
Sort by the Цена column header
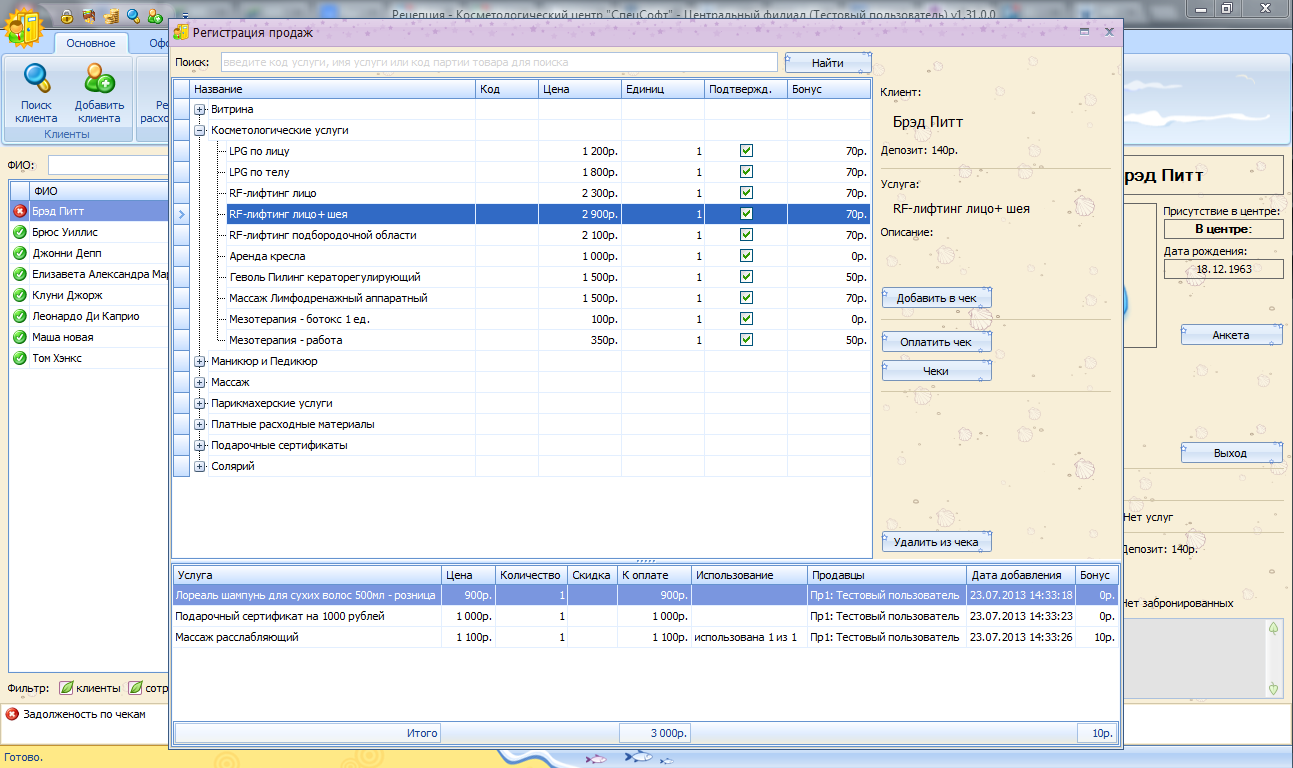point(579,89)
